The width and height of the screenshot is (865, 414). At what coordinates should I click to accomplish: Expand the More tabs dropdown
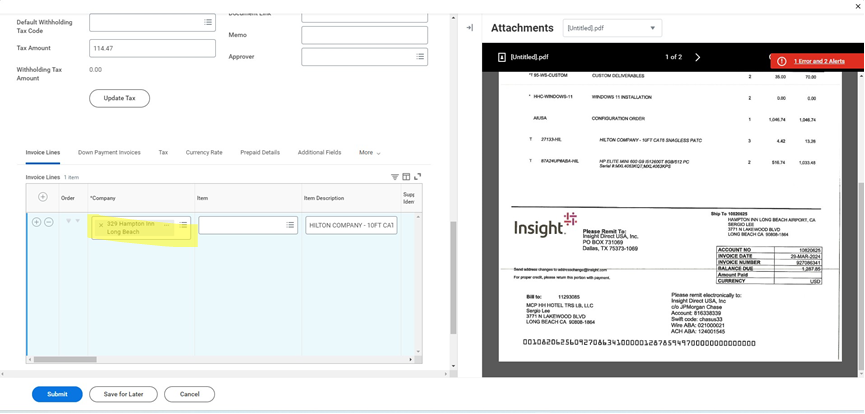[x=370, y=152]
